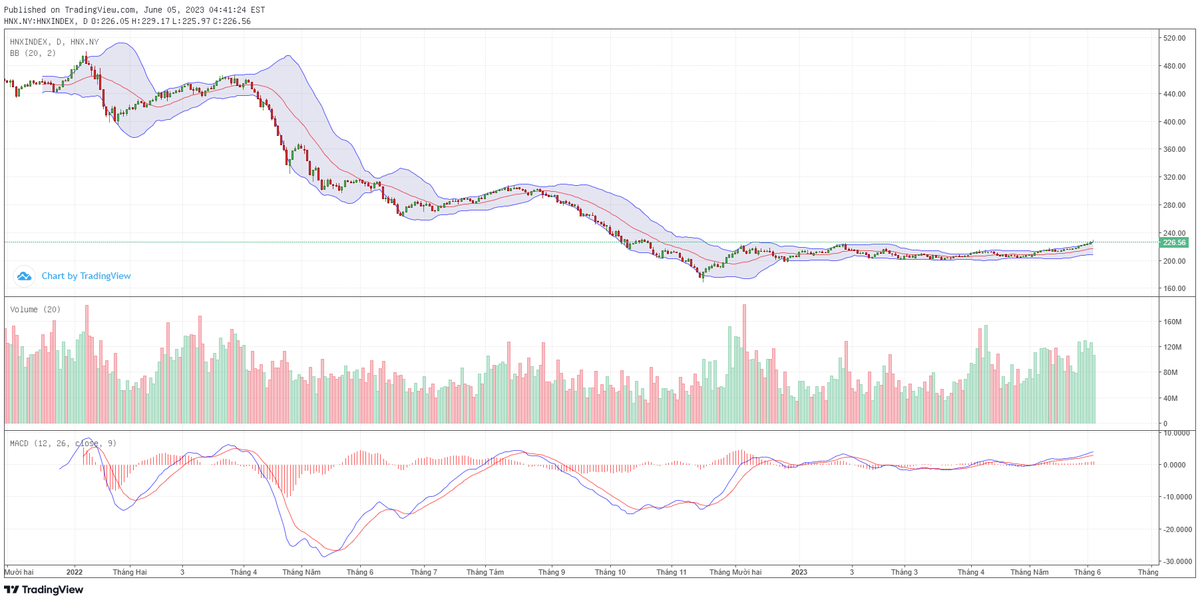Click the 0.0000 MACD axis label

coord(1174,465)
